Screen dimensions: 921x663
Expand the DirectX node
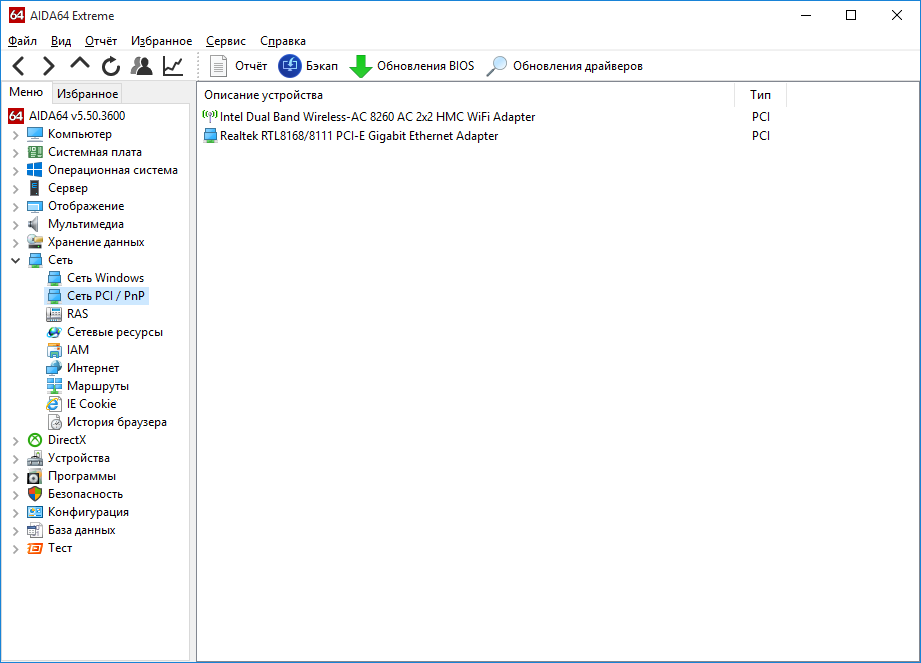coord(15,441)
